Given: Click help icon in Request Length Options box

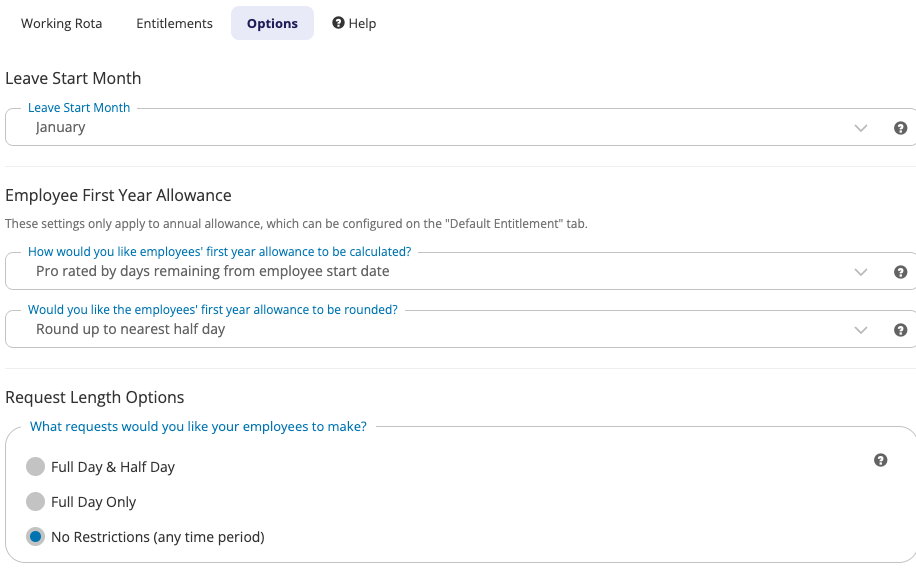Looking at the screenshot, I should point(880,460).
